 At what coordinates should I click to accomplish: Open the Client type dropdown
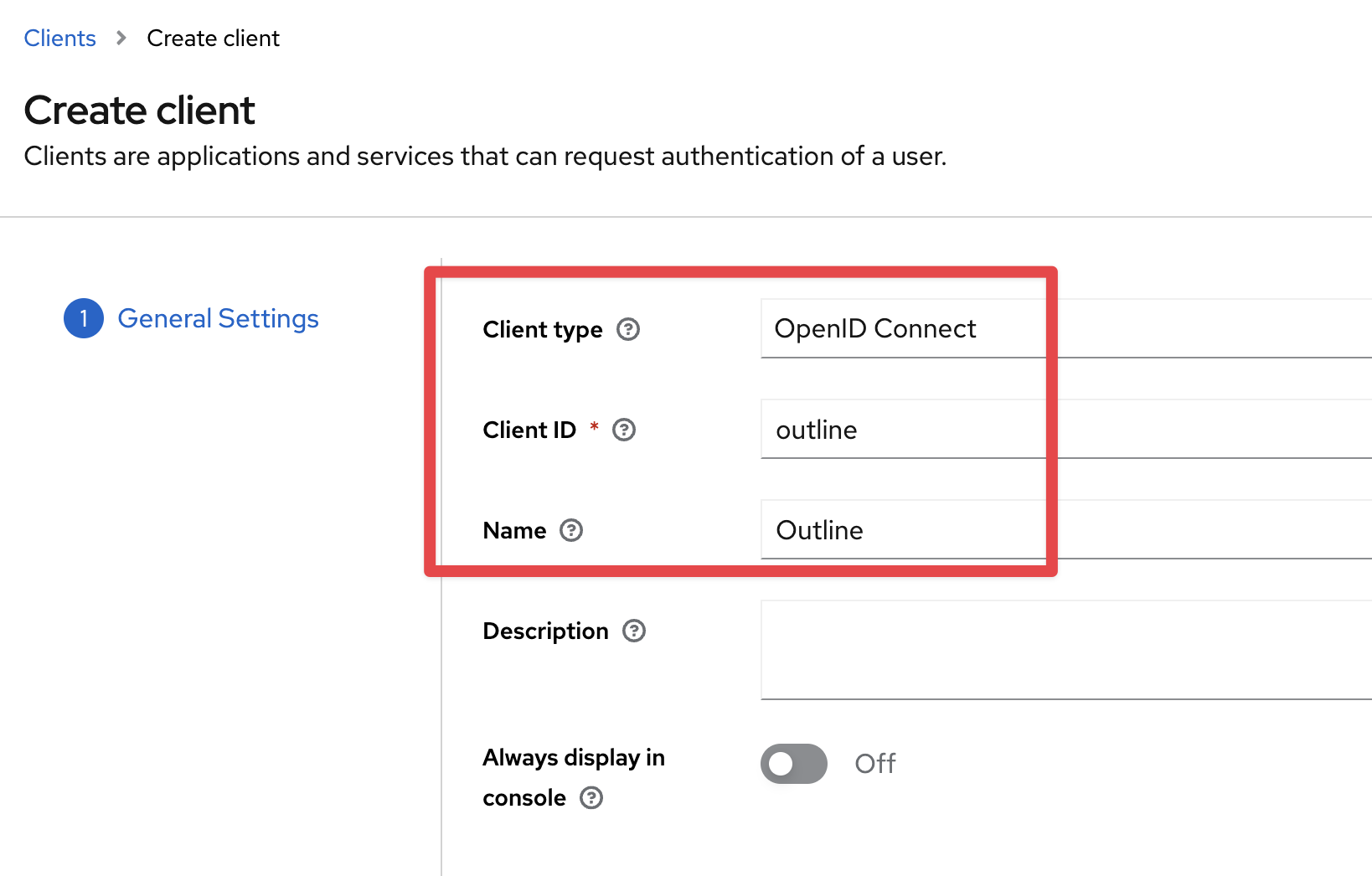click(x=1064, y=329)
